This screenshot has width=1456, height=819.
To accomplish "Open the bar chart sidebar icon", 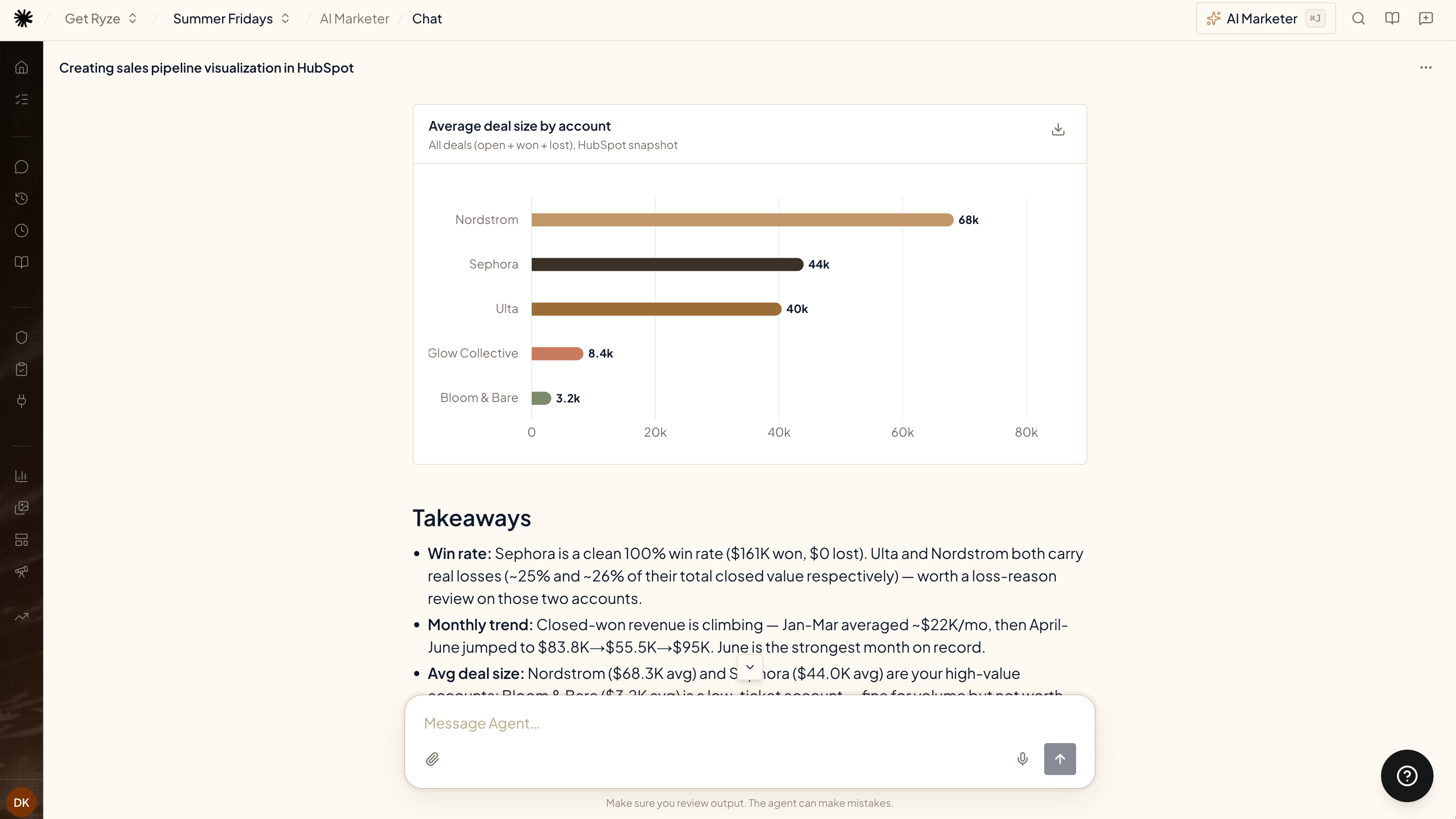I will [22, 476].
